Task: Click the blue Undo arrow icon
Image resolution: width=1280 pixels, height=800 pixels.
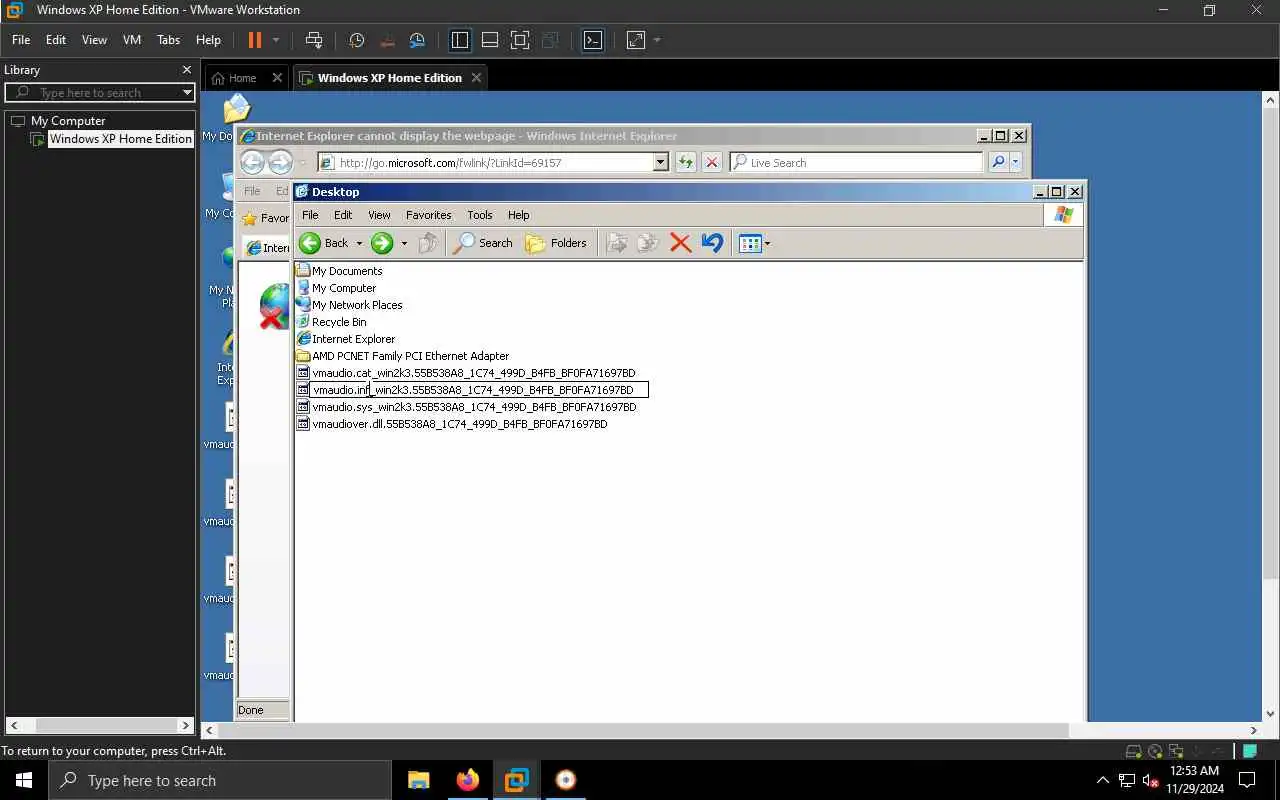Action: click(x=712, y=243)
